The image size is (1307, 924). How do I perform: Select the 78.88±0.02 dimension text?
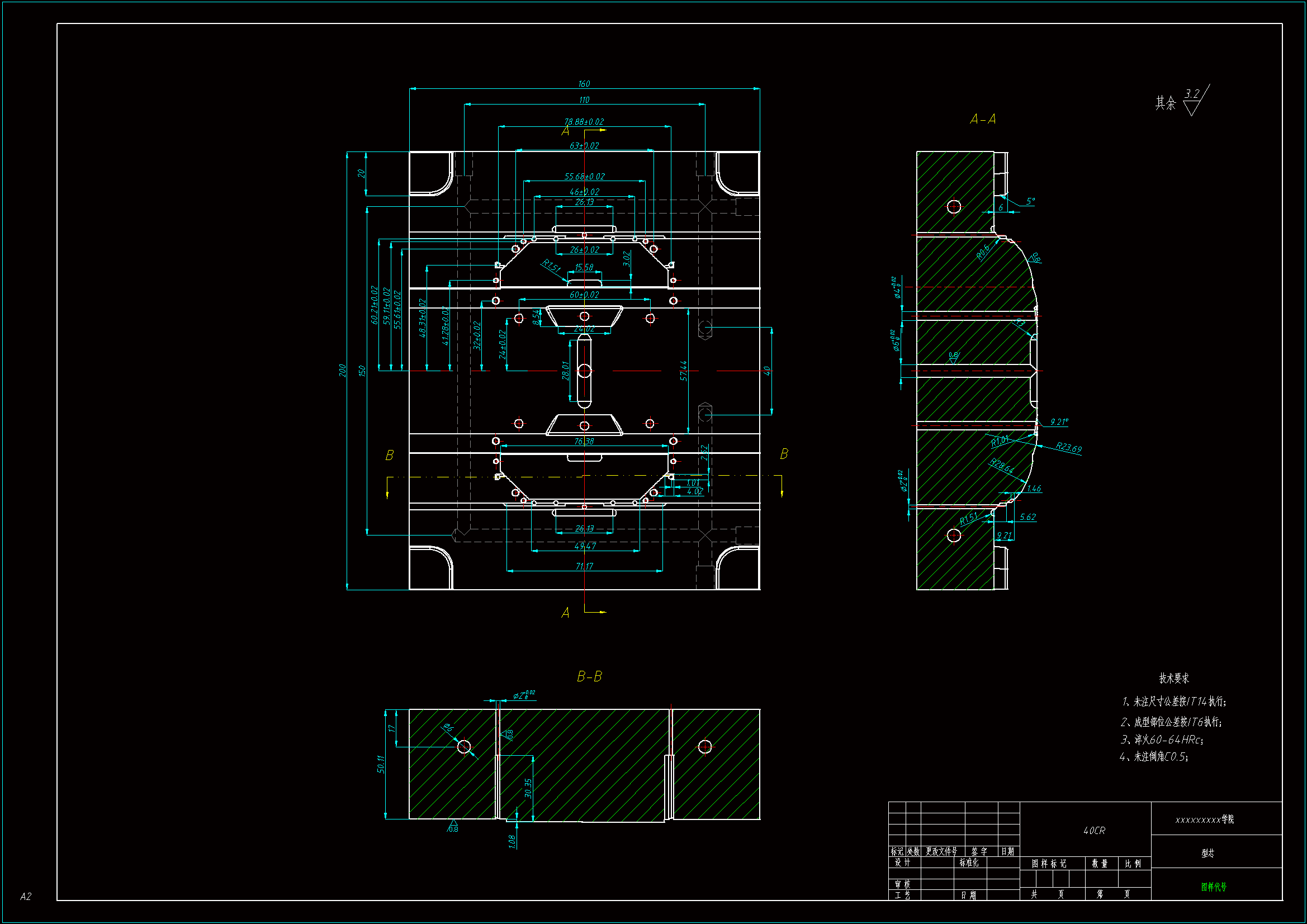[584, 122]
